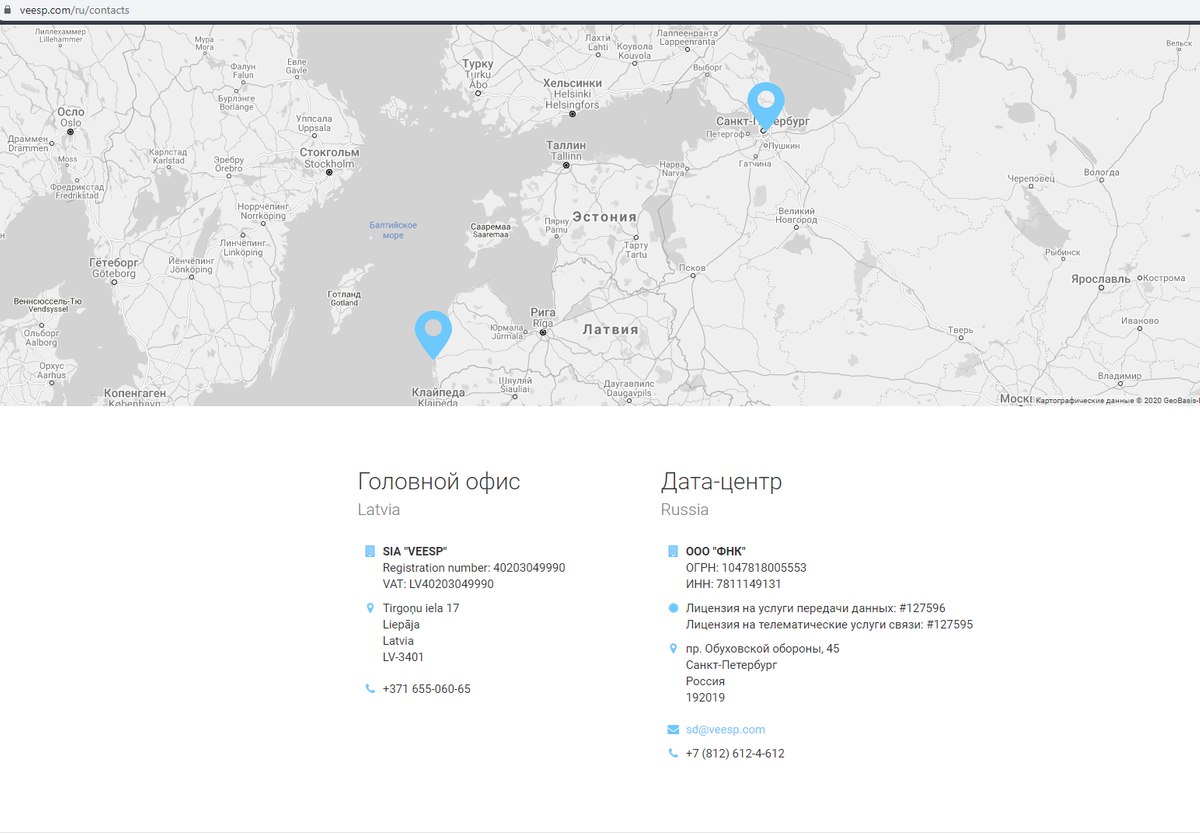The width and height of the screenshot is (1200, 835).
Task: Click the "LV-3401" postal code
Action: [x=403, y=657]
